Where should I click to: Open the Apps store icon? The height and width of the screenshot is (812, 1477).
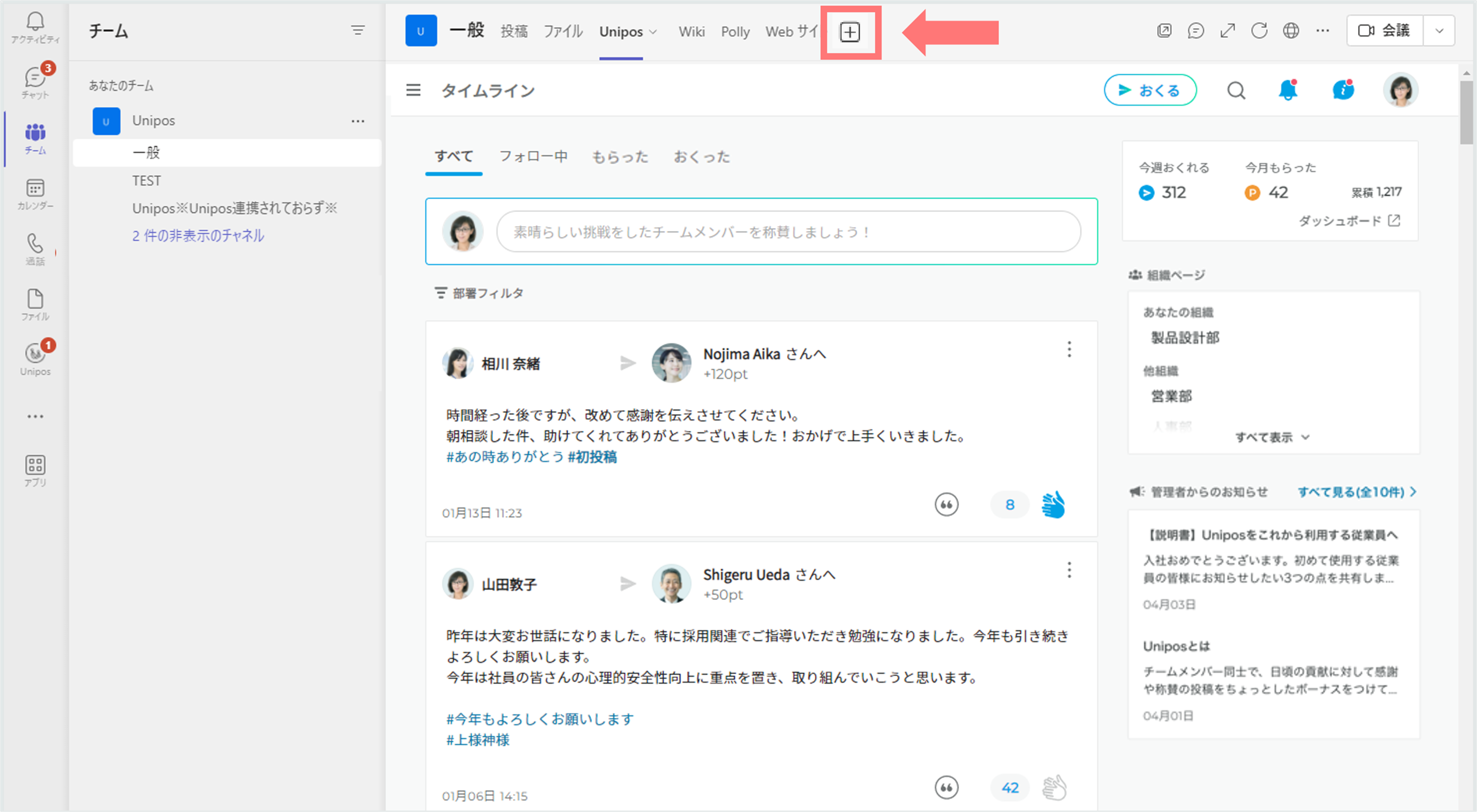pyautogui.click(x=35, y=471)
